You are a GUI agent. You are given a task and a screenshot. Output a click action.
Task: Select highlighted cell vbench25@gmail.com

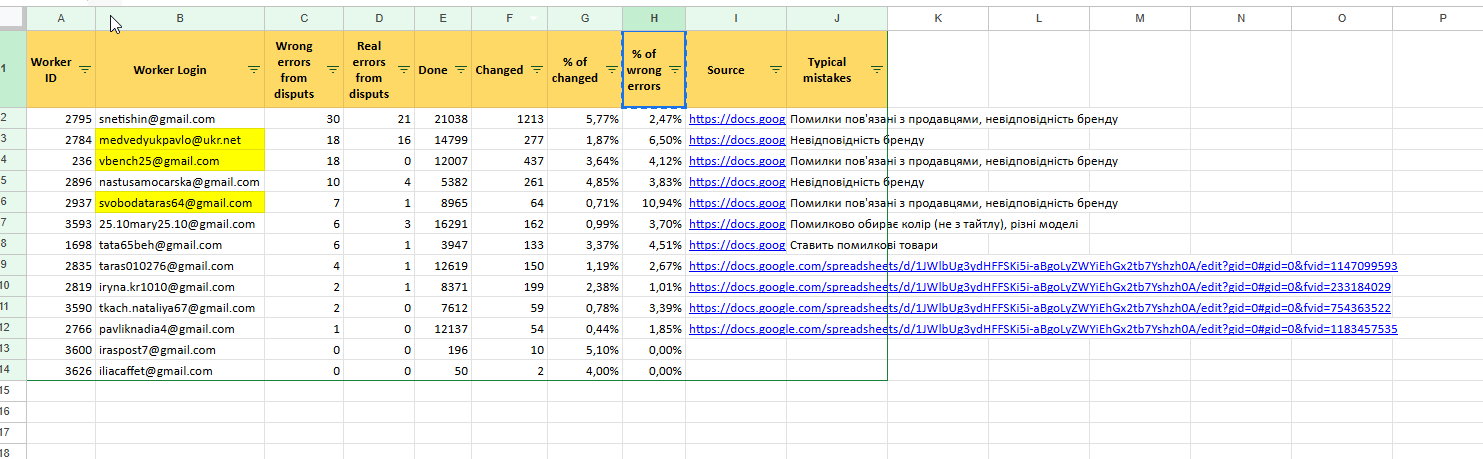coord(180,161)
